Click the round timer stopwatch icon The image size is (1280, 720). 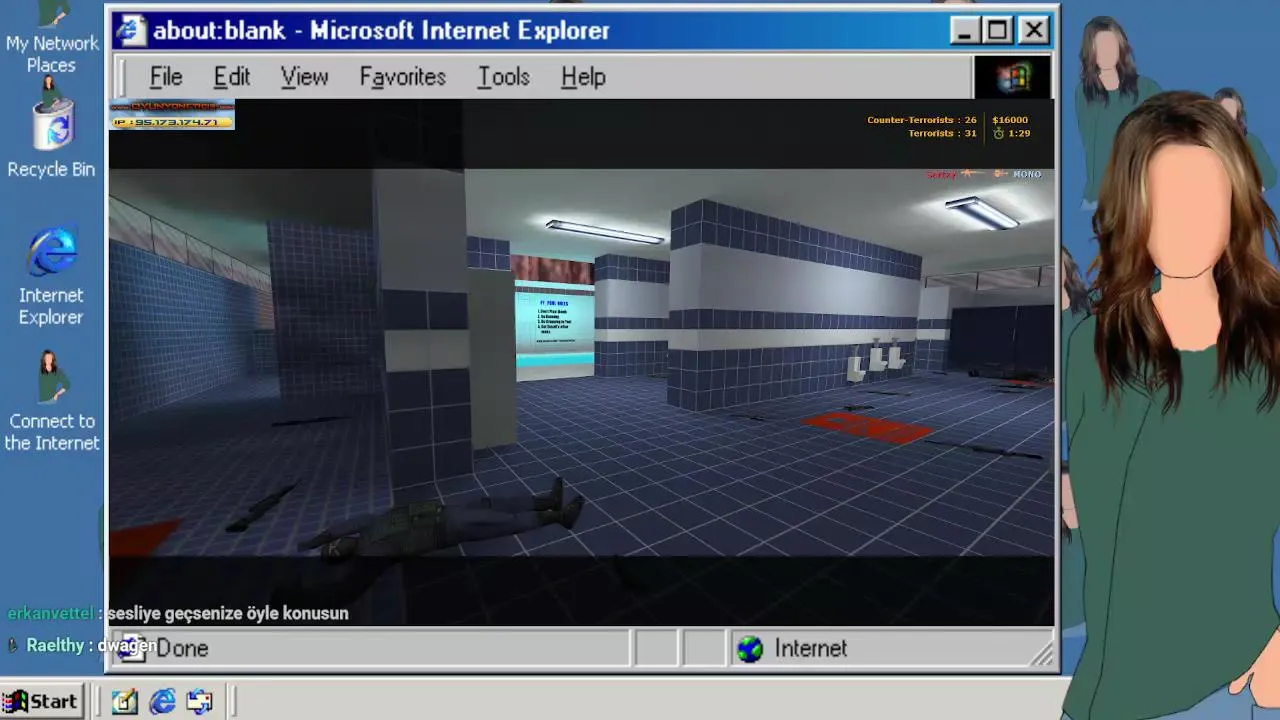tap(998, 133)
